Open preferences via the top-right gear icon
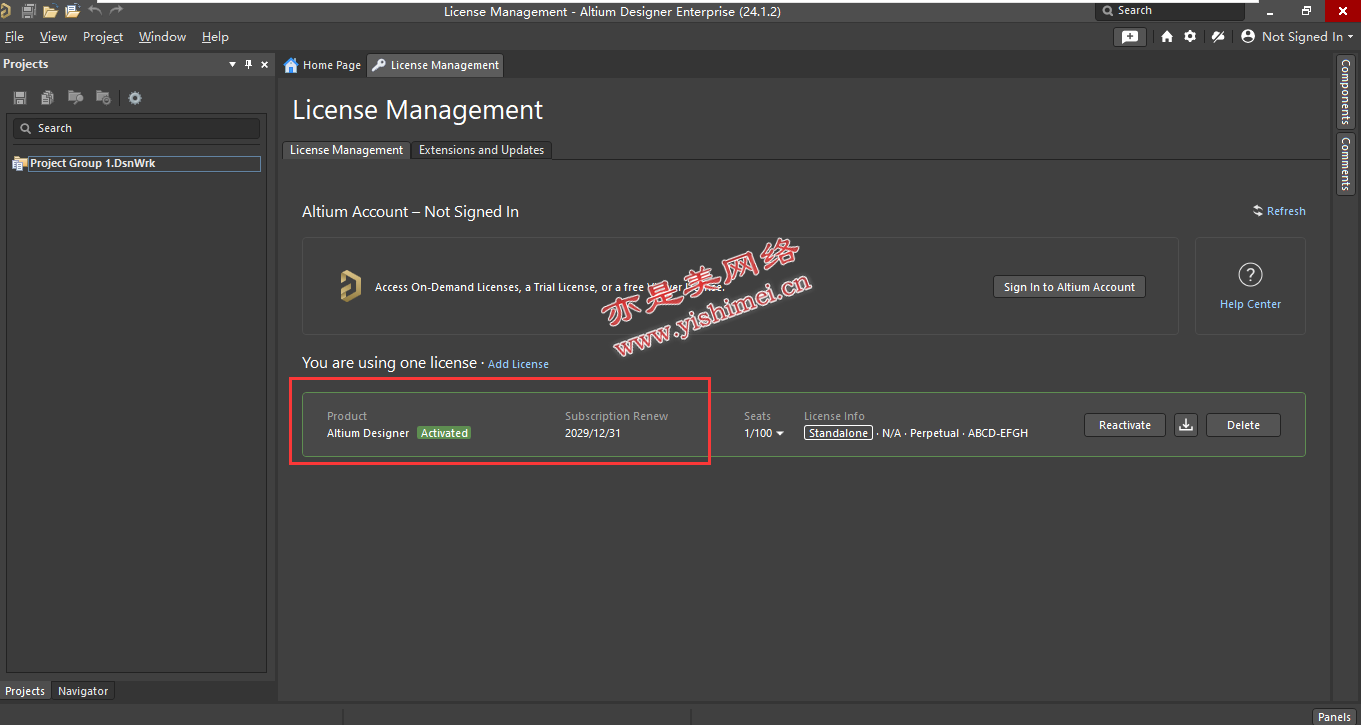1361x725 pixels. (x=1190, y=36)
